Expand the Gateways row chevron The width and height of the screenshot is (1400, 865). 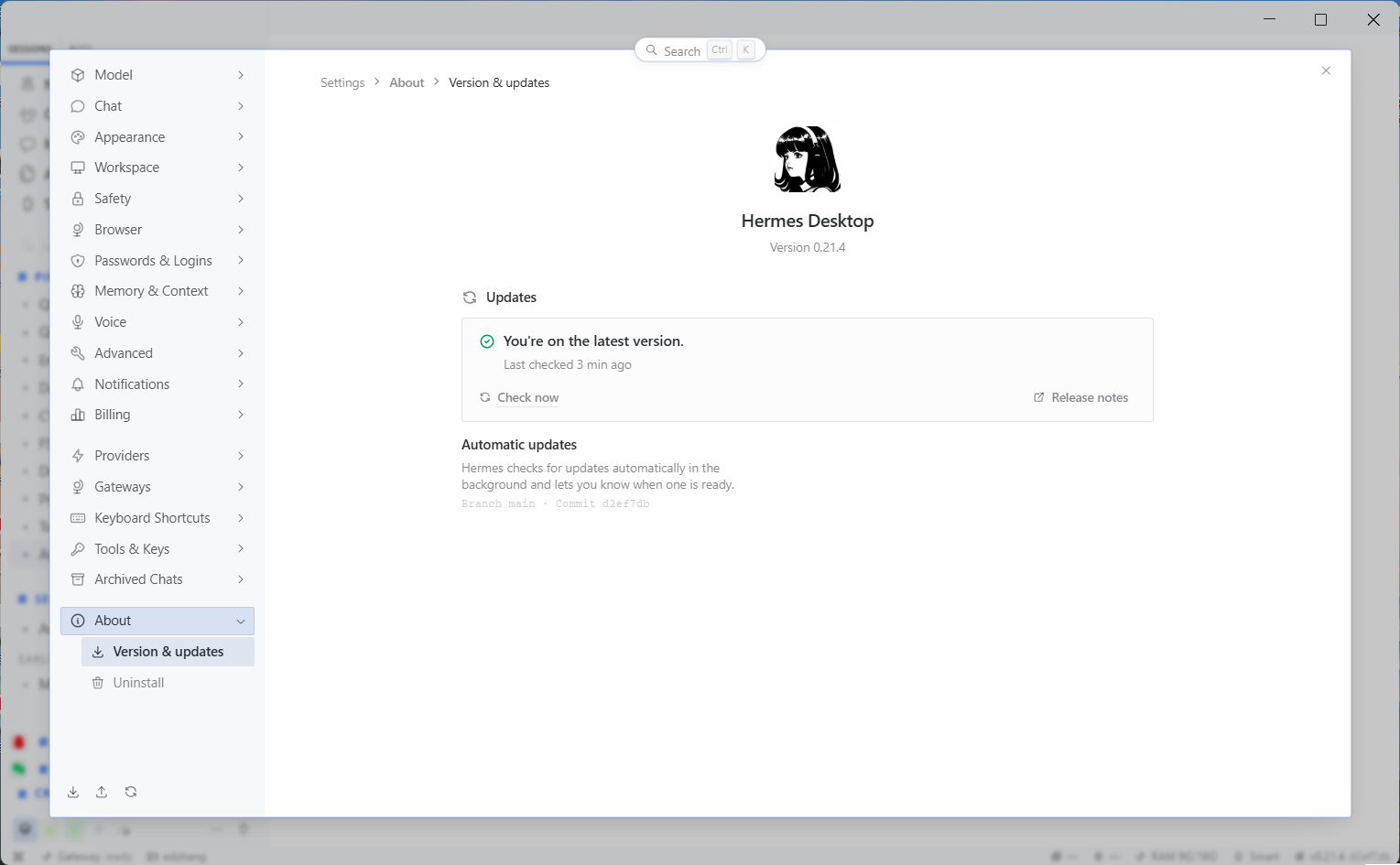coord(241,487)
